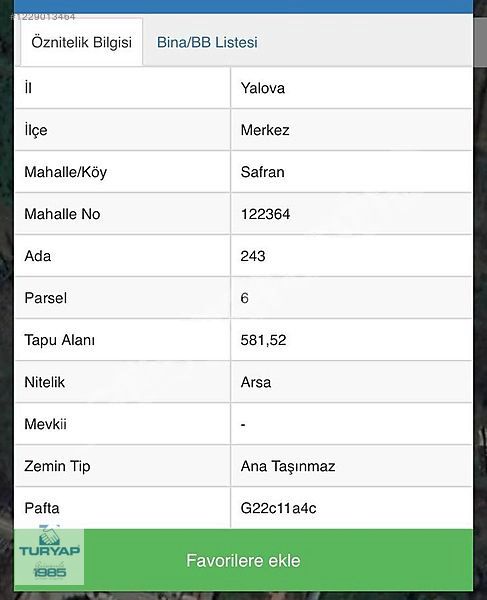Click the Pafta code G22c11a4c
This screenshot has width=487, height=600.
pos(278,508)
